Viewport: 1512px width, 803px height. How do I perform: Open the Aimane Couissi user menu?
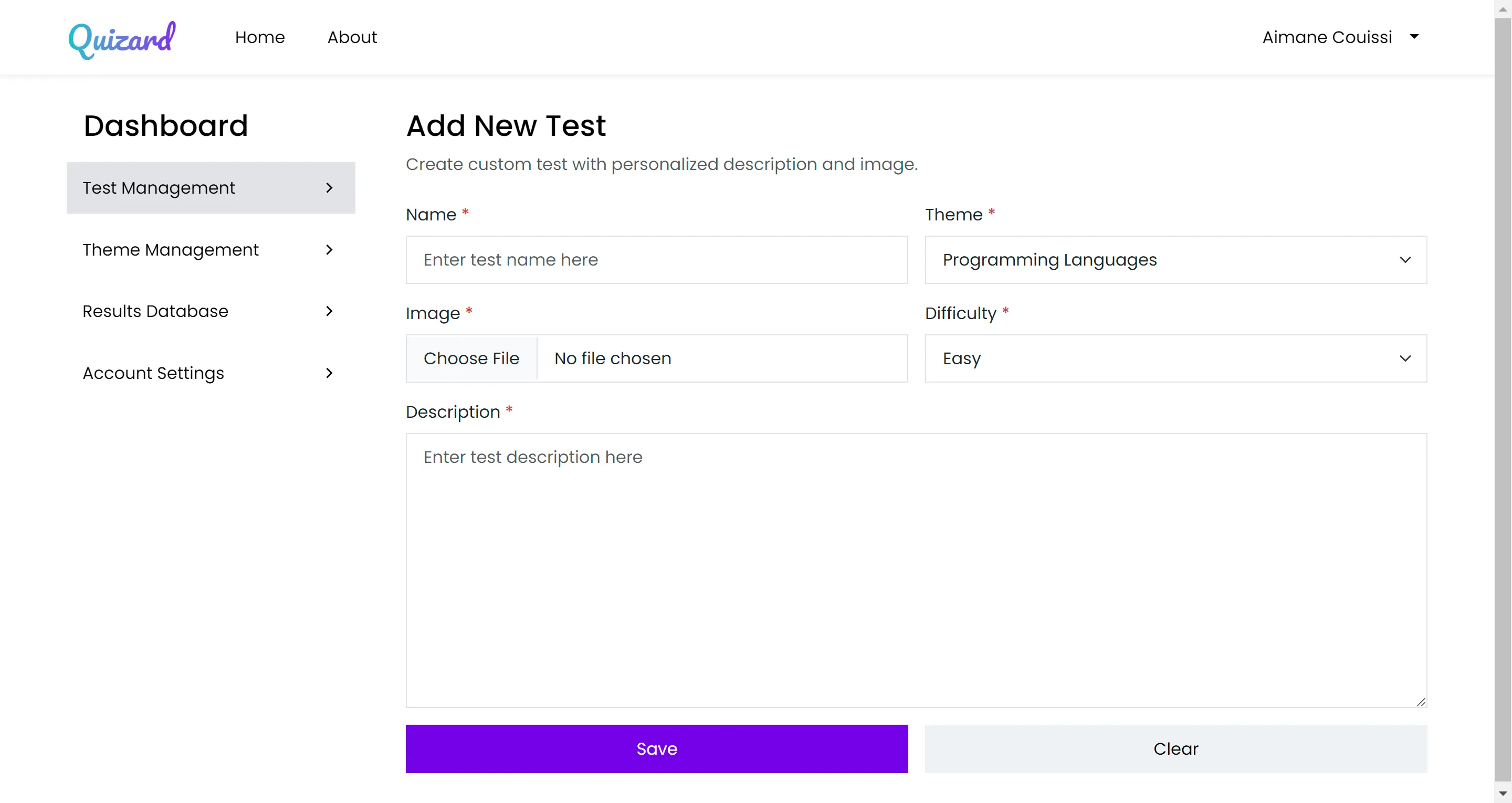coord(1341,37)
